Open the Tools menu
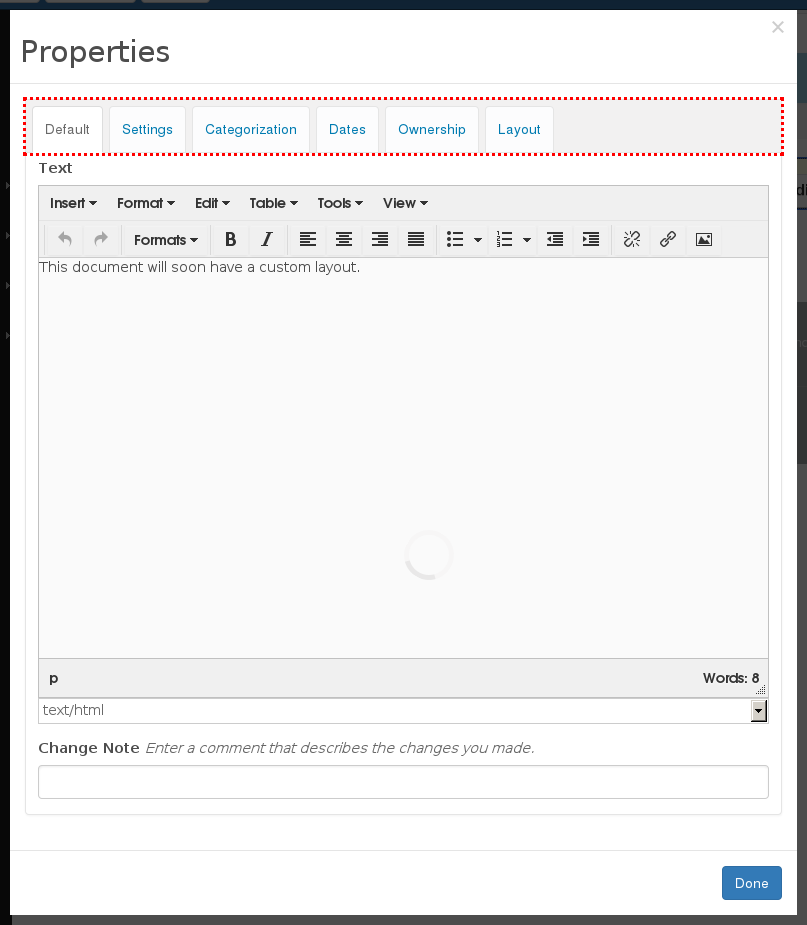807x925 pixels. click(340, 203)
